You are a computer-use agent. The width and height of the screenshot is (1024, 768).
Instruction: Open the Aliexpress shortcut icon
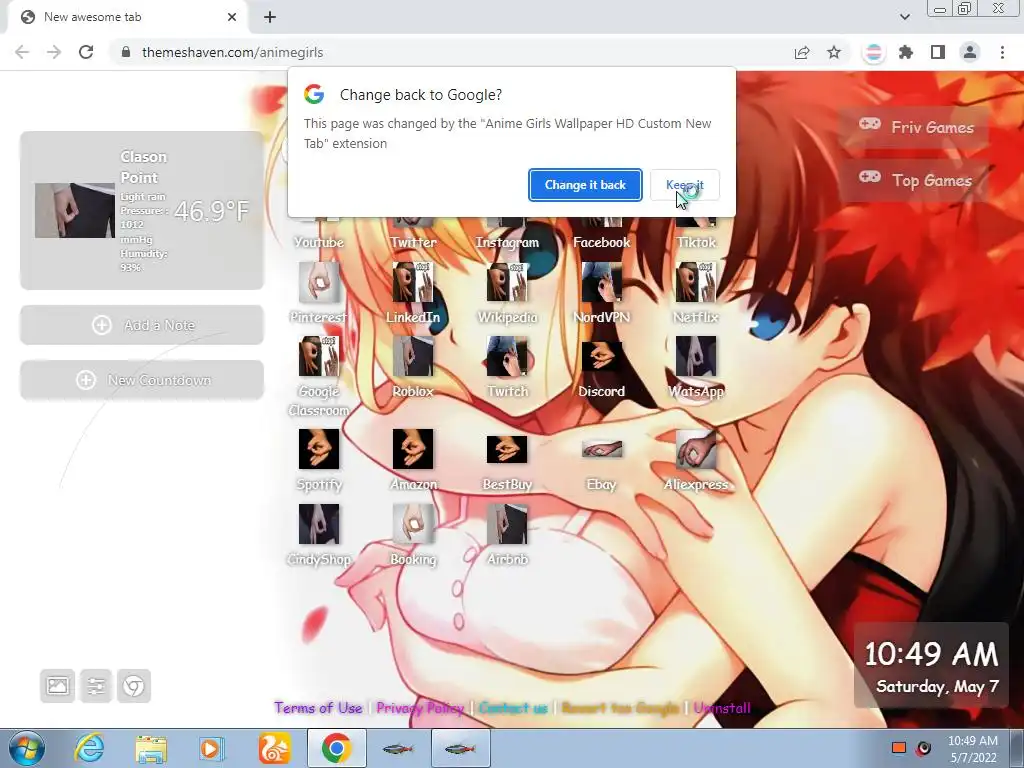(696, 449)
